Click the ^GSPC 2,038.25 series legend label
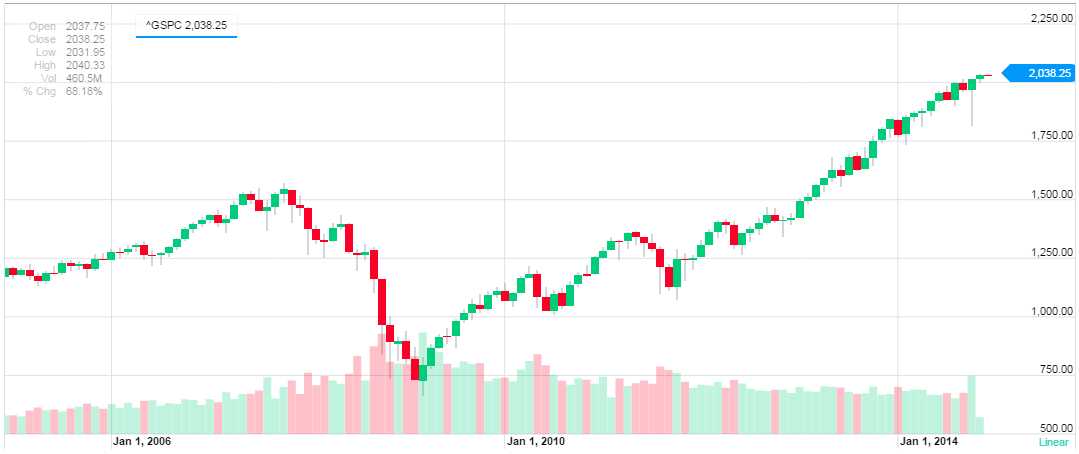The width and height of the screenshot is (1079, 454). pos(186,25)
